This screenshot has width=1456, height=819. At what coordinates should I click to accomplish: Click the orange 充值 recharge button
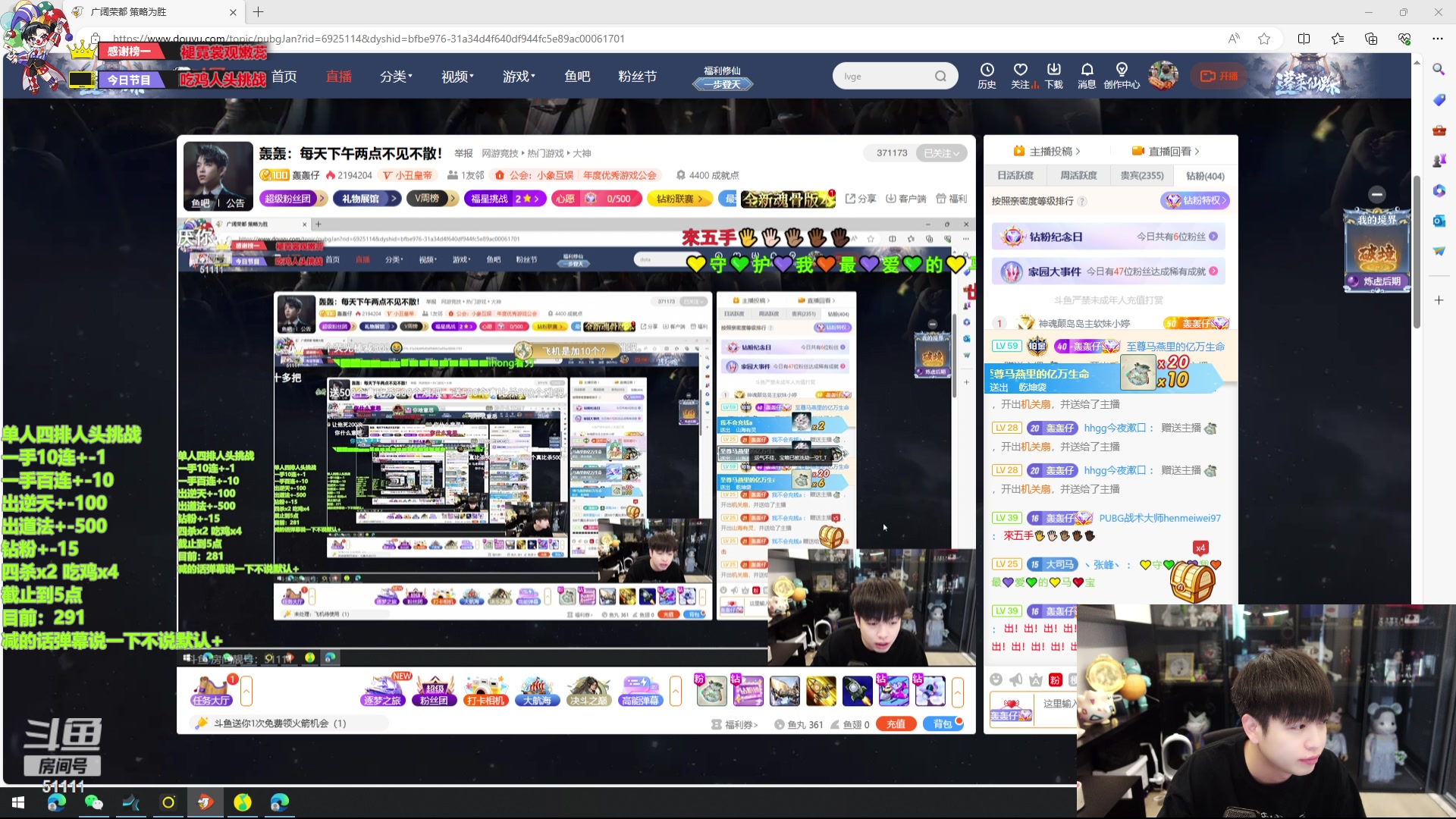[896, 724]
